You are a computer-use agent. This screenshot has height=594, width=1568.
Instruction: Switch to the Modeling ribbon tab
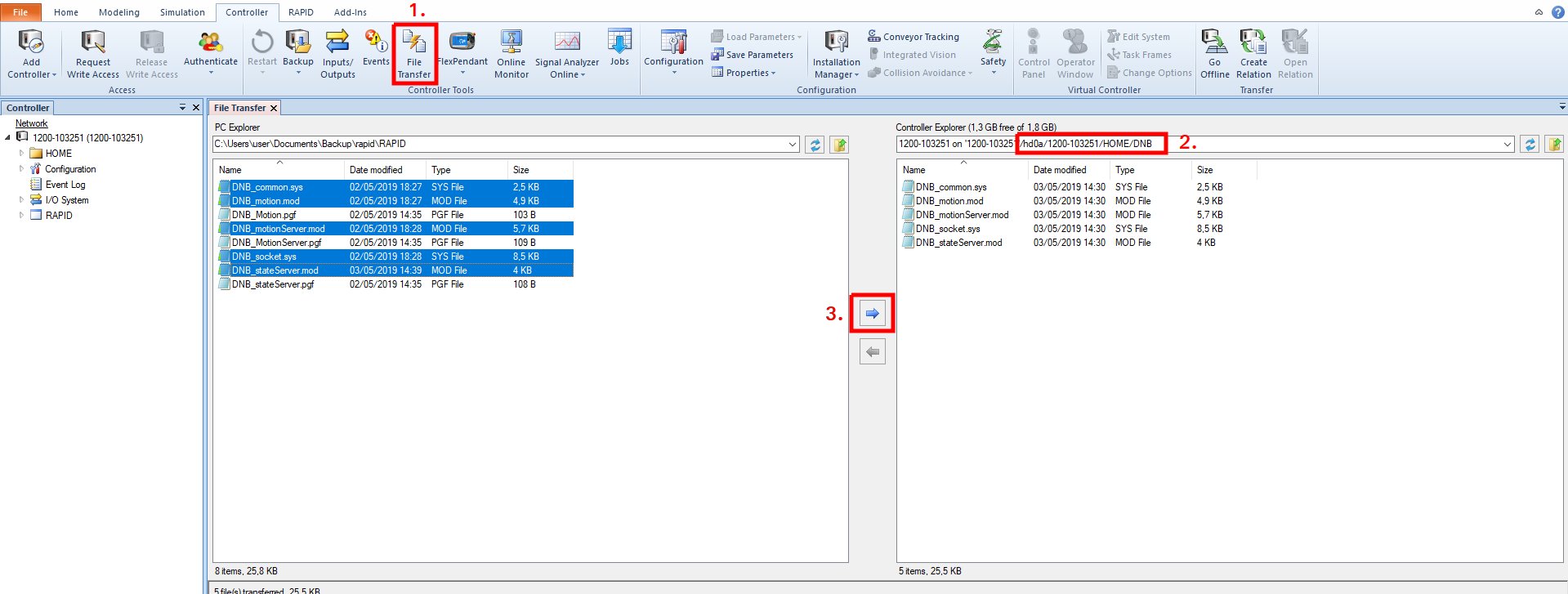point(119,12)
